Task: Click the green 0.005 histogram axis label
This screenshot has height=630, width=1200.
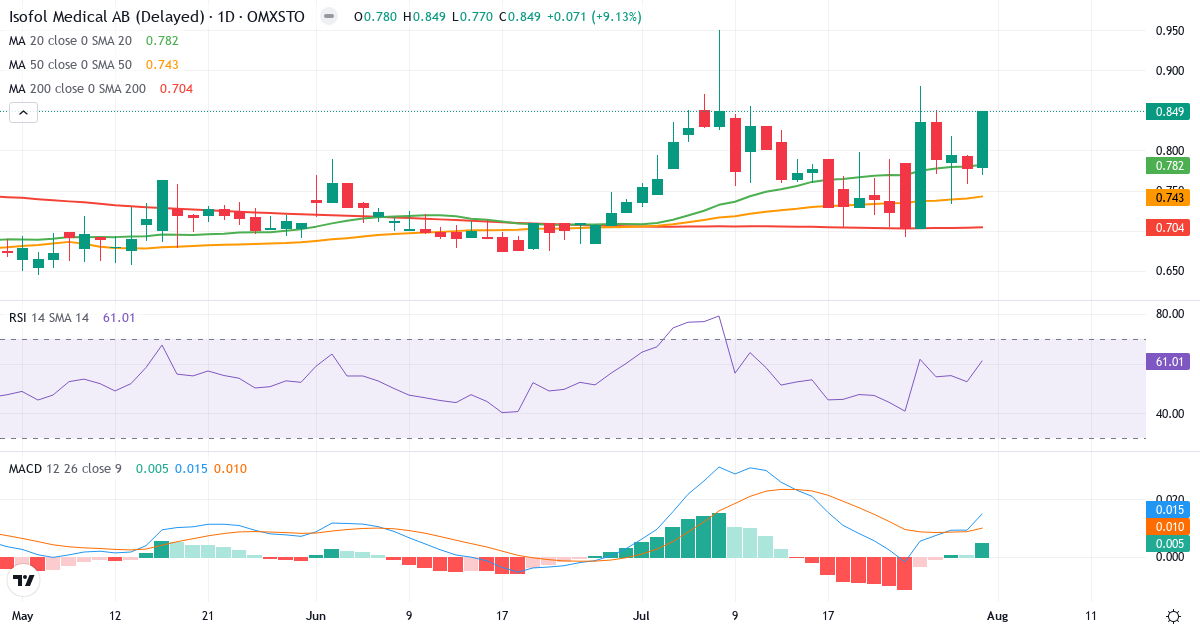Action: (x=1168, y=544)
